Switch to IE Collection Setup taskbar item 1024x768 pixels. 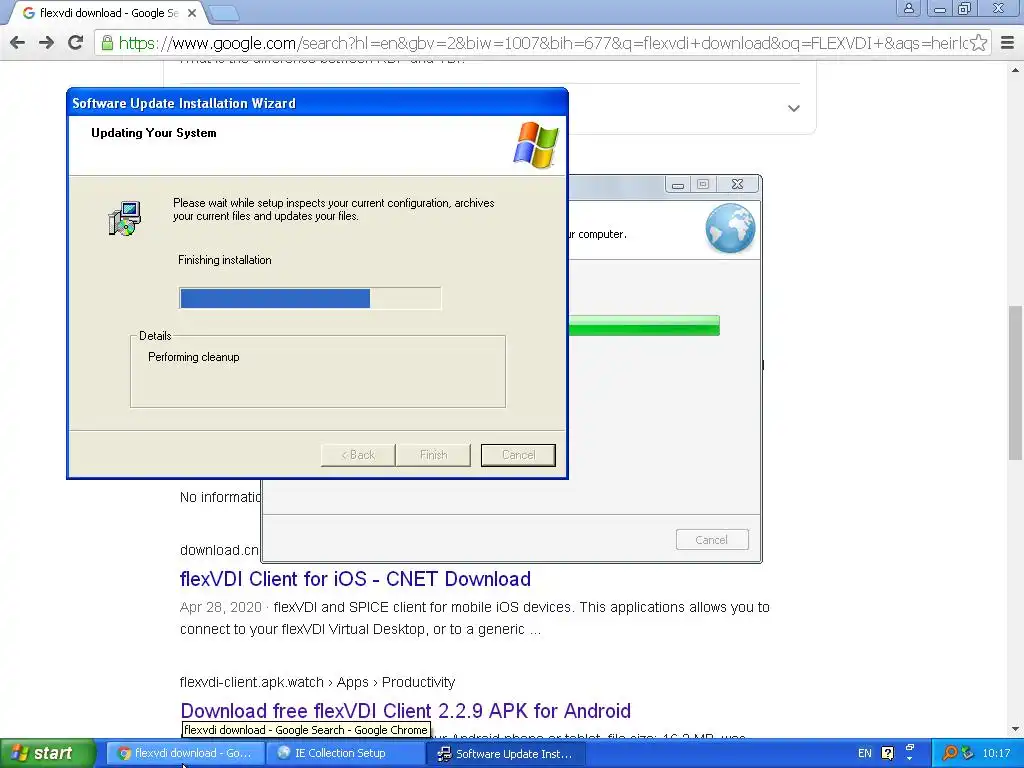pyautogui.click(x=346, y=754)
